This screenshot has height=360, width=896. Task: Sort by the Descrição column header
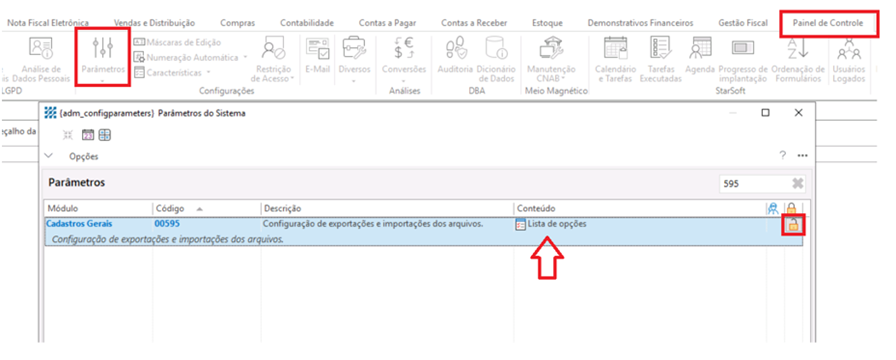(387, 209)
